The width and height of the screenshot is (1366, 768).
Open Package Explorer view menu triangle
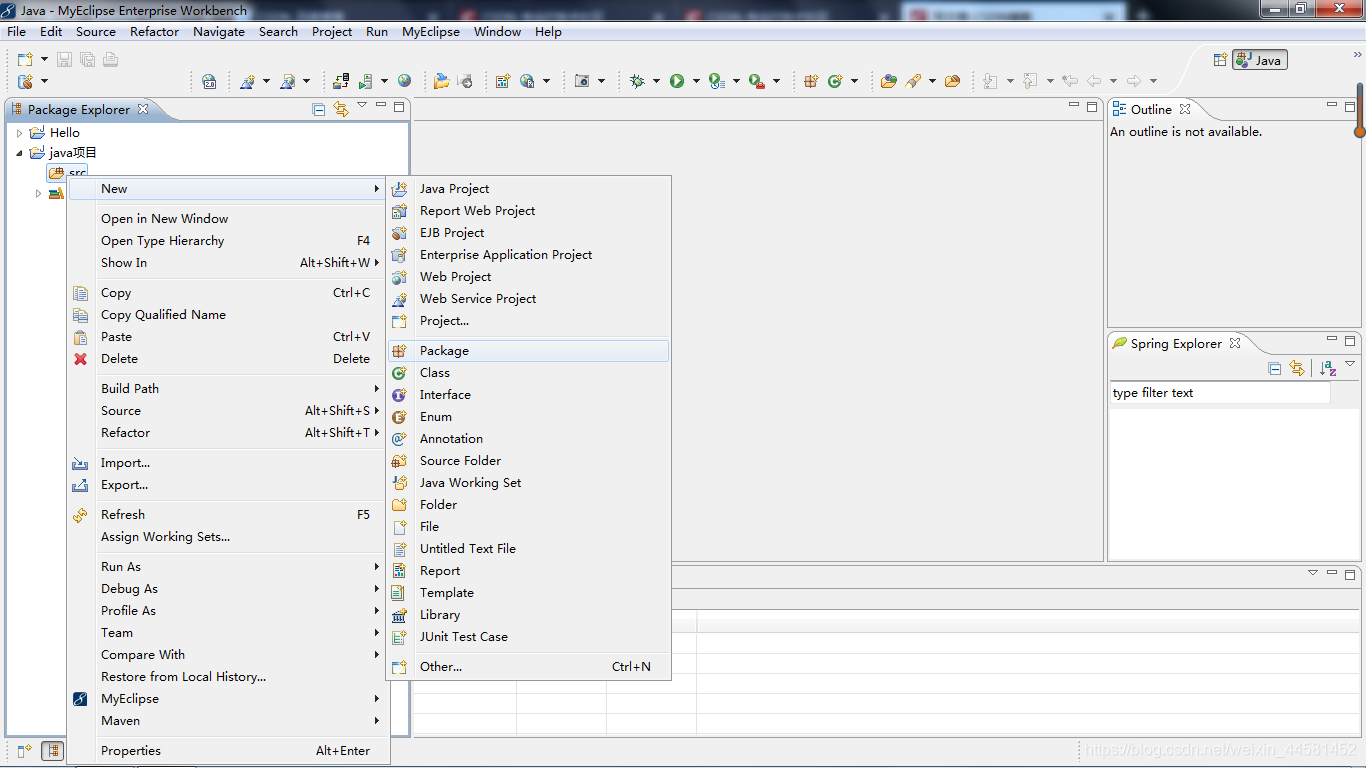coord(362,105)
